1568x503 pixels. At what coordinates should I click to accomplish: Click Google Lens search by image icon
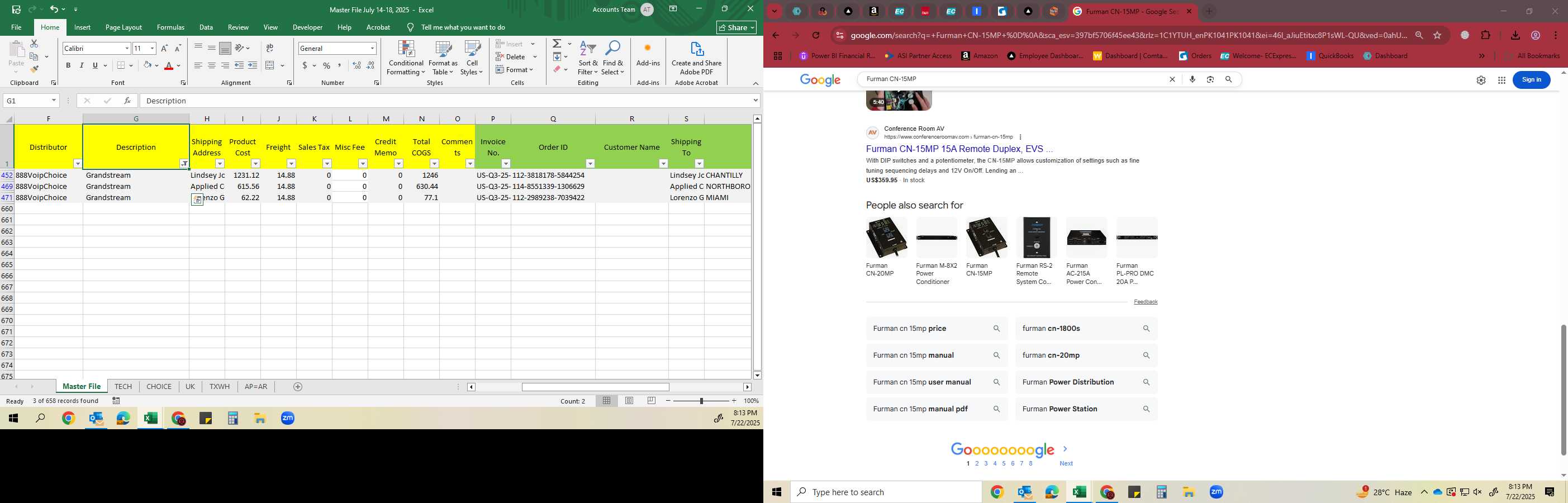pos(1211,79)
